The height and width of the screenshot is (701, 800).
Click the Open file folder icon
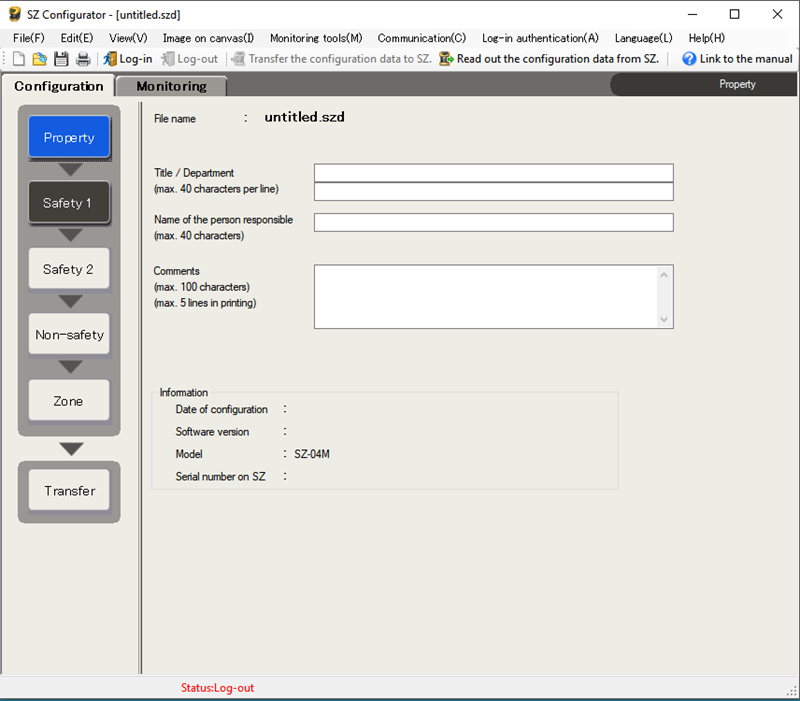pyautogui.click(x=40, y=59)
